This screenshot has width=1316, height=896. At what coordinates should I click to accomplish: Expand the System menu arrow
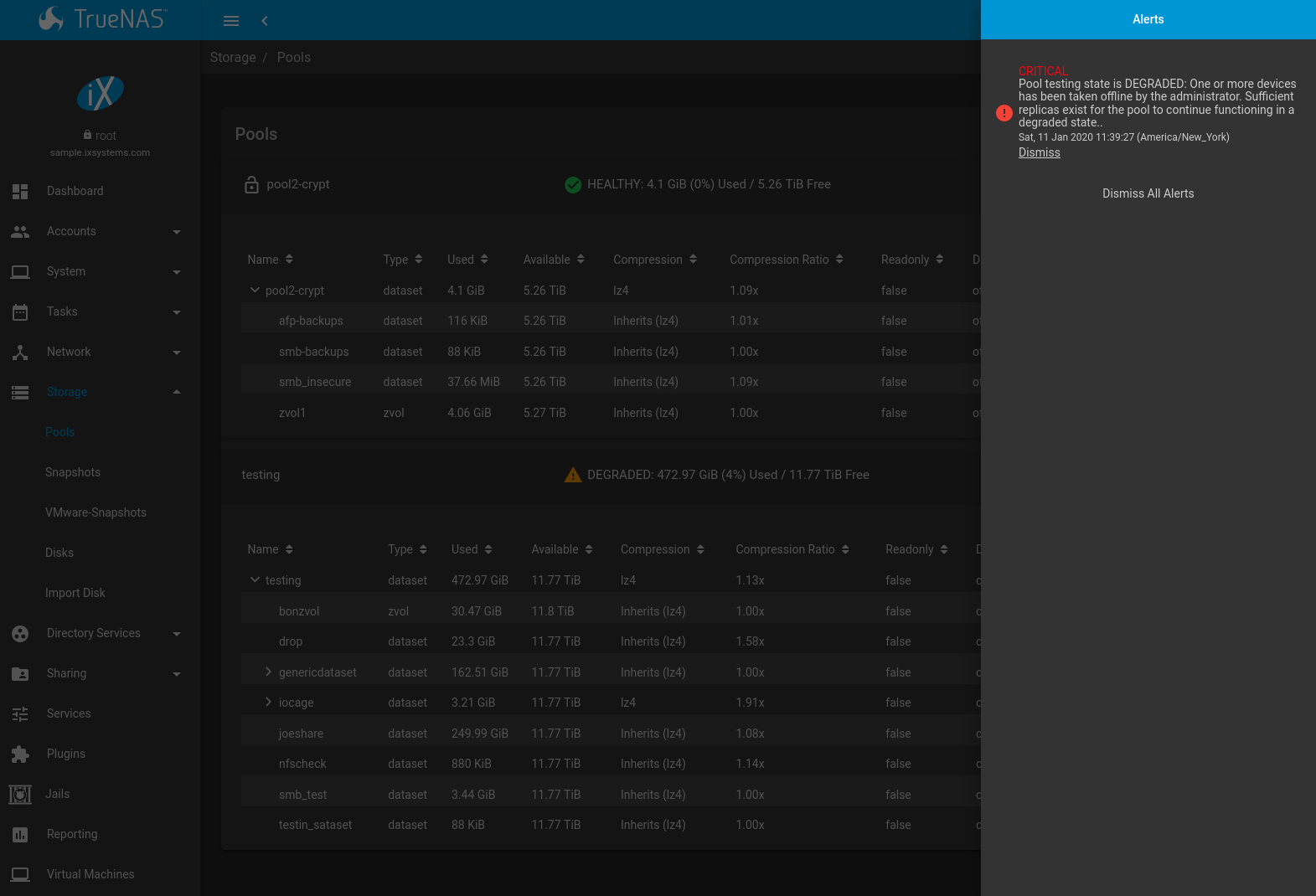(x=177, y=272)
